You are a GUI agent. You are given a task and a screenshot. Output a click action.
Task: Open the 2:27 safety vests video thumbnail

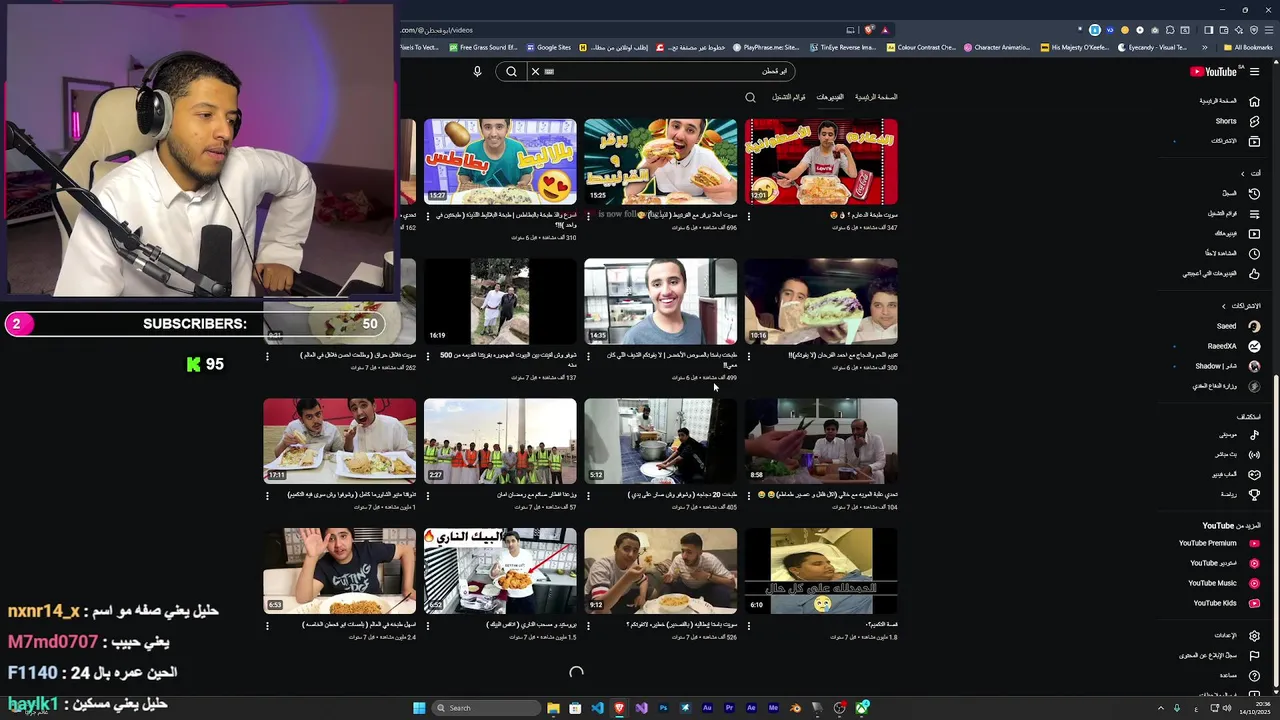(500, 441)
